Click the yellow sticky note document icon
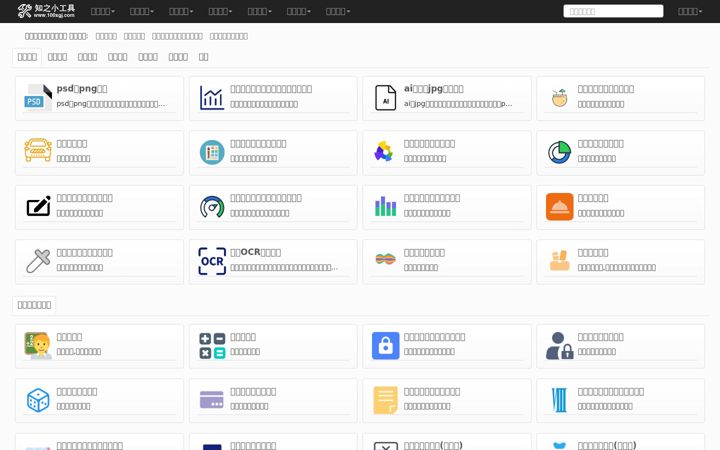 (385, 400)
